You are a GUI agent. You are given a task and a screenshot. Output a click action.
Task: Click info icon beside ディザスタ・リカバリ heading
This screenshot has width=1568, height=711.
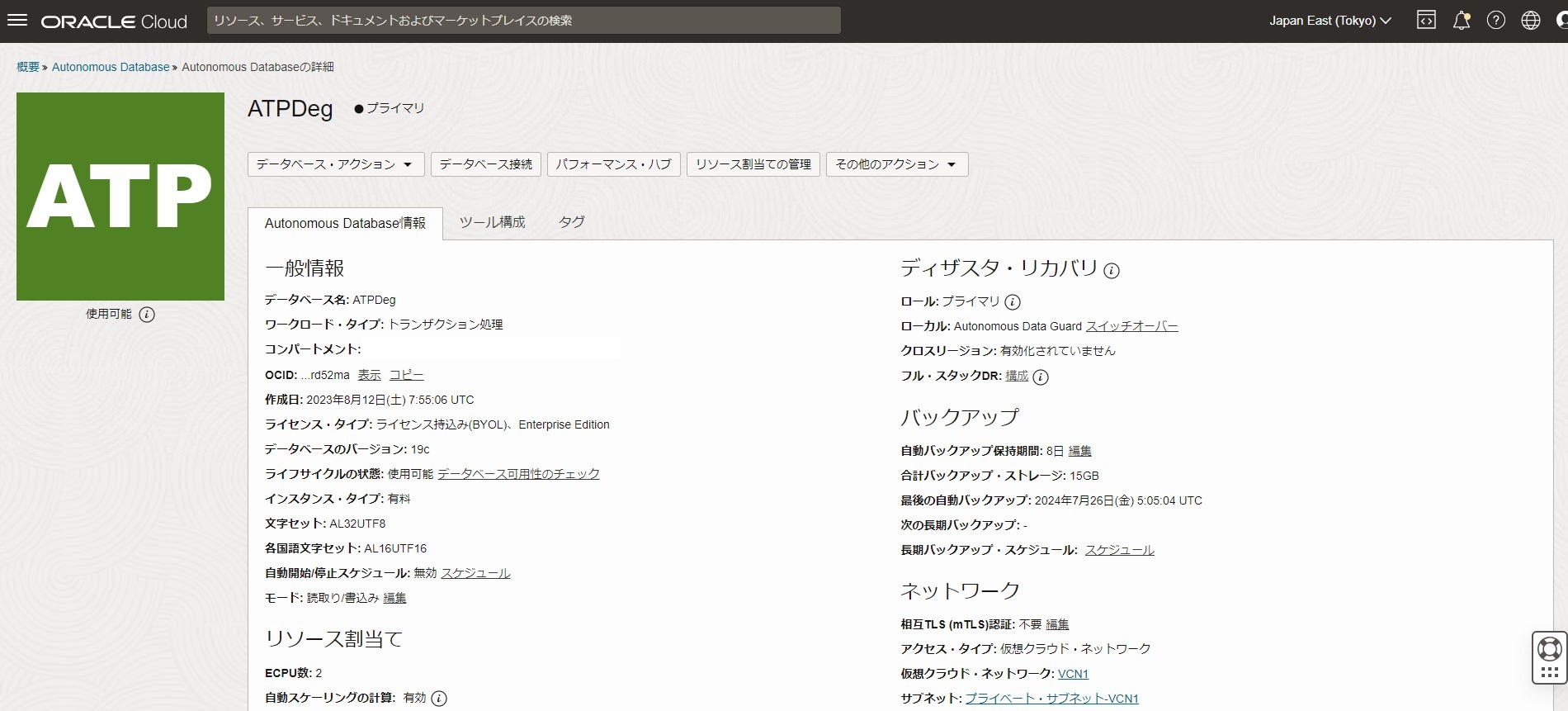(x=1112, y=271)
